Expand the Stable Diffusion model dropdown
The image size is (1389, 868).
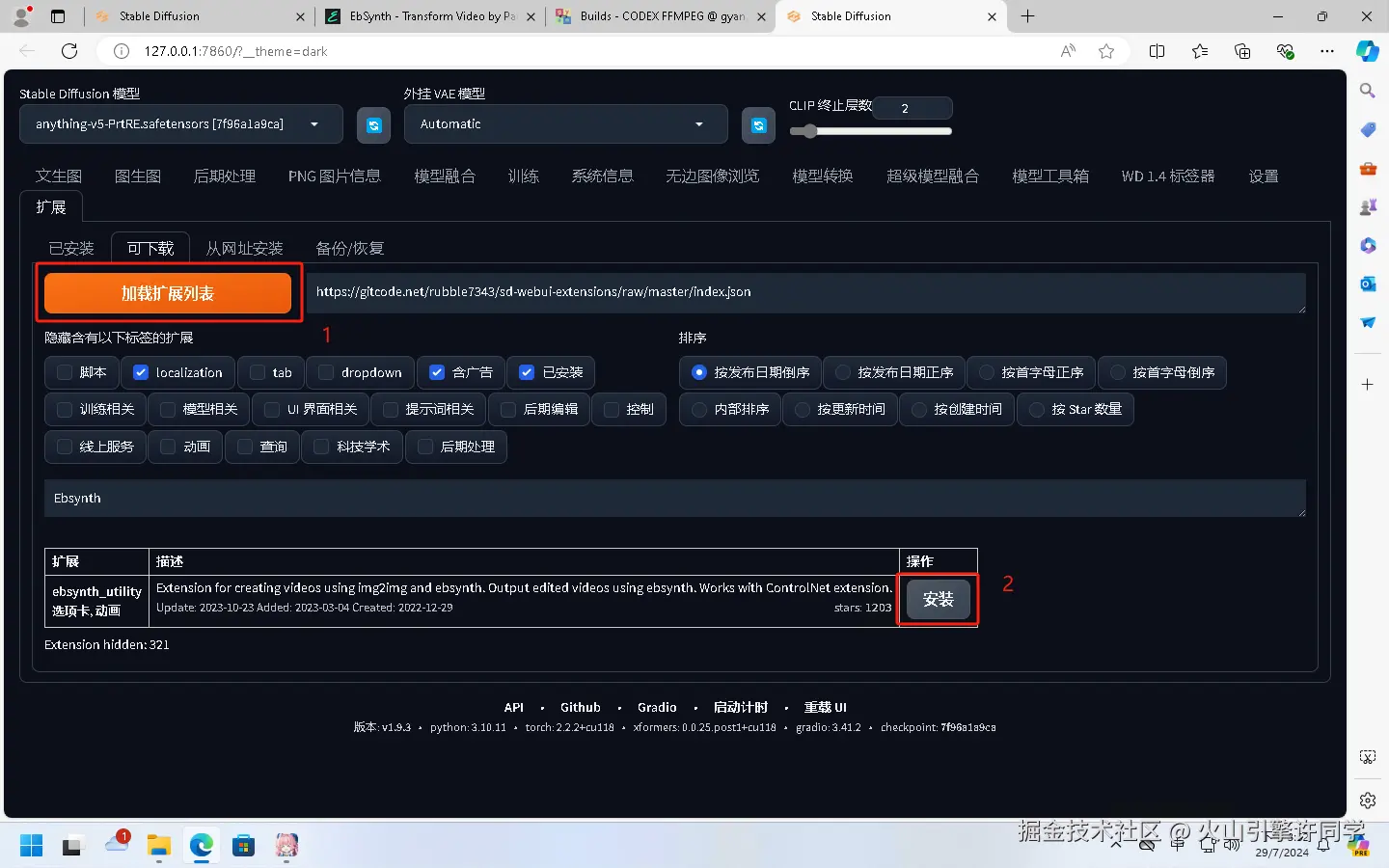click(x=181, y=124)
